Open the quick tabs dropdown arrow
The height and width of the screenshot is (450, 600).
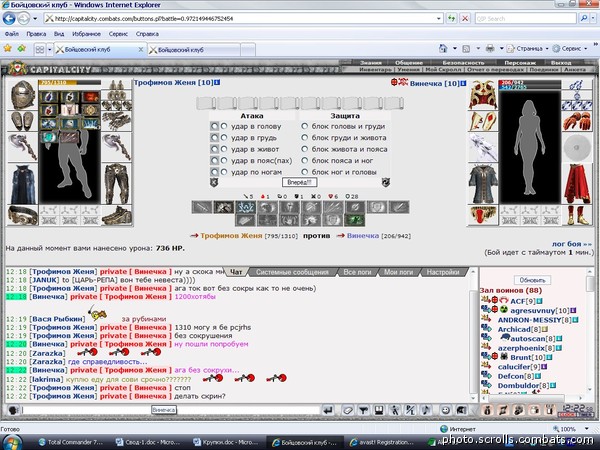[x=49, y=50]
